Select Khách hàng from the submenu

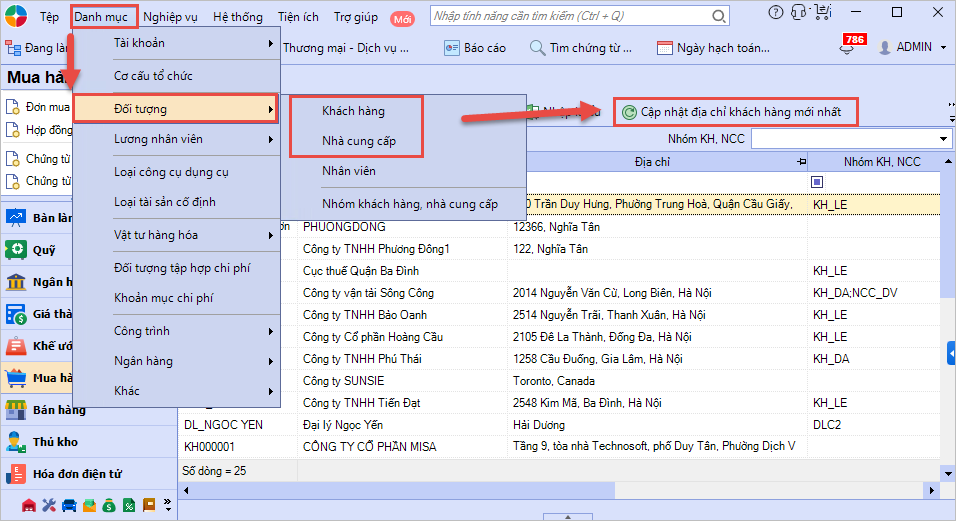point(353,110)
